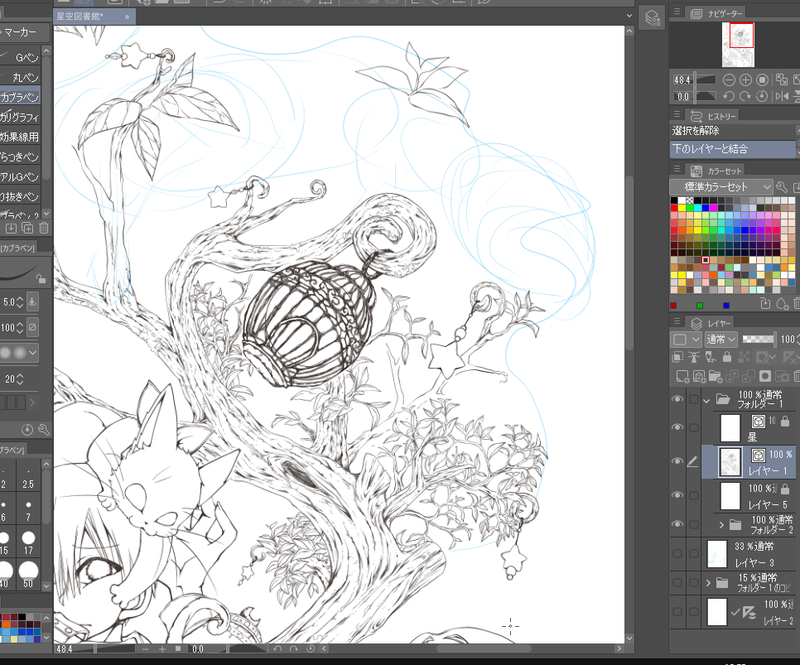
Task: Select the Gペン sub tool
Action: pyautogui.click(x=20, y=57)
